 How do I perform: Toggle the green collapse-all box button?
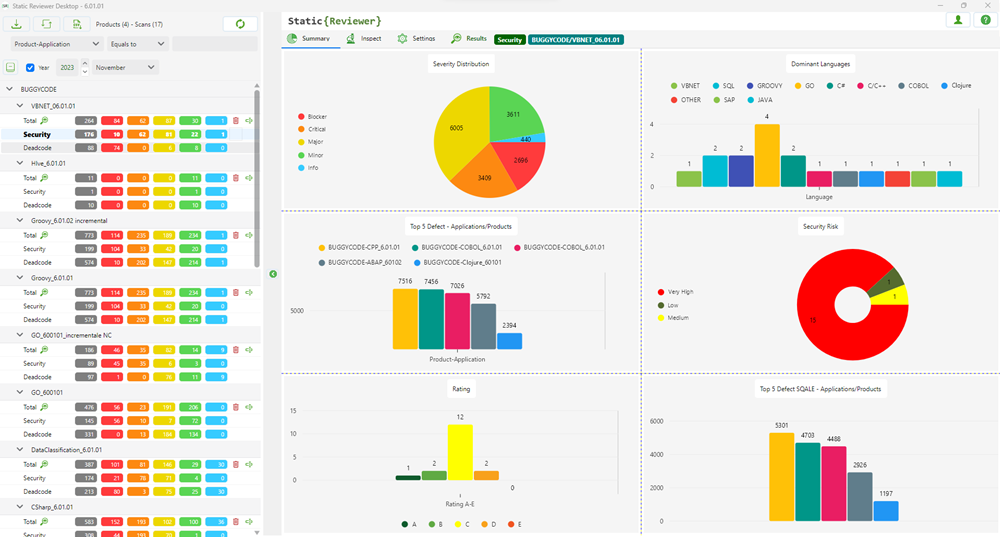[10, 67]
